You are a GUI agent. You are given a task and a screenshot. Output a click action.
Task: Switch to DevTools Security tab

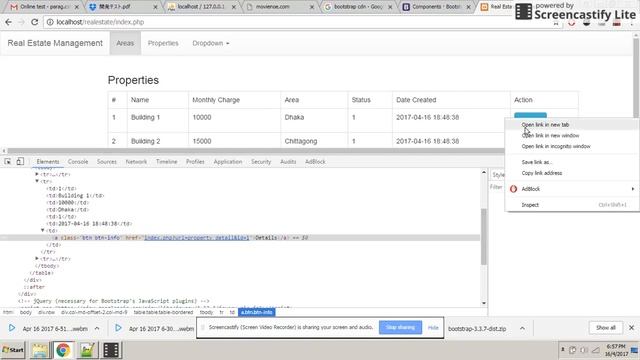261,162
